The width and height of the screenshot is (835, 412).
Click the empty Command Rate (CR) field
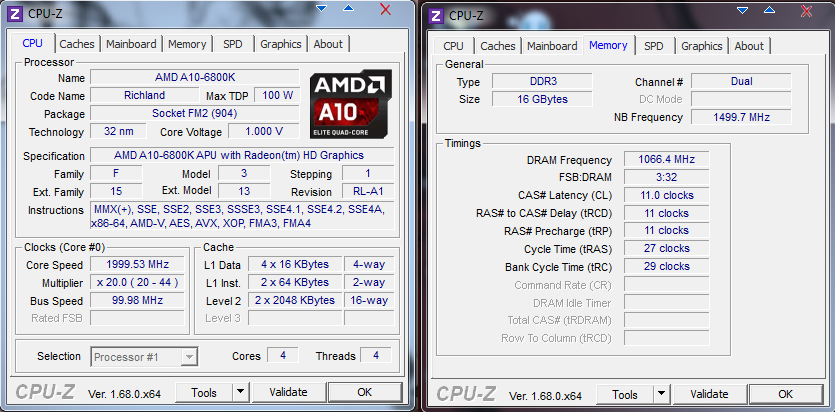click(x=667, y=284)
